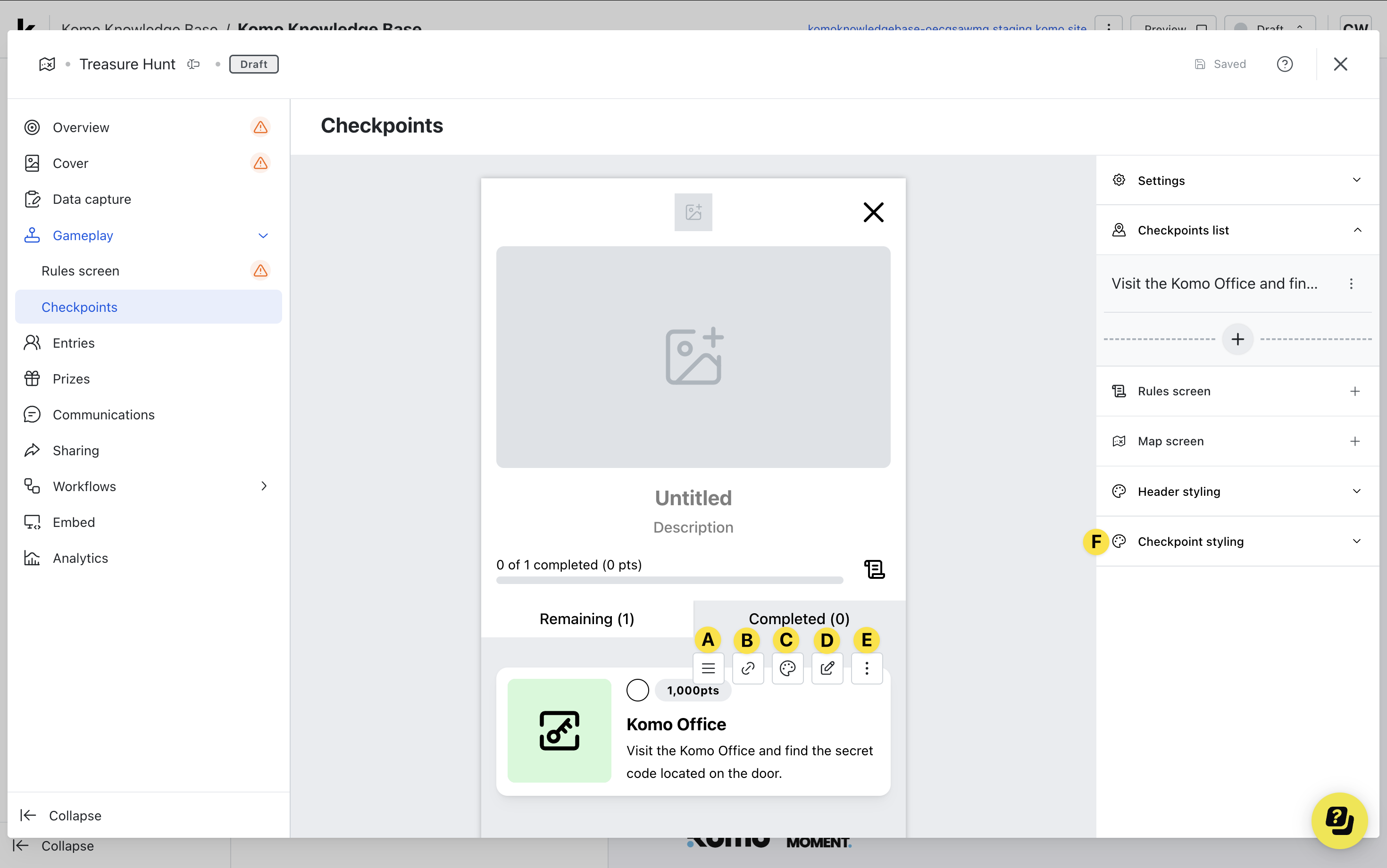This screenshot has height=868, width=1387.
Task: Select the Remaining (1) tab
Action: coord(587,618)
